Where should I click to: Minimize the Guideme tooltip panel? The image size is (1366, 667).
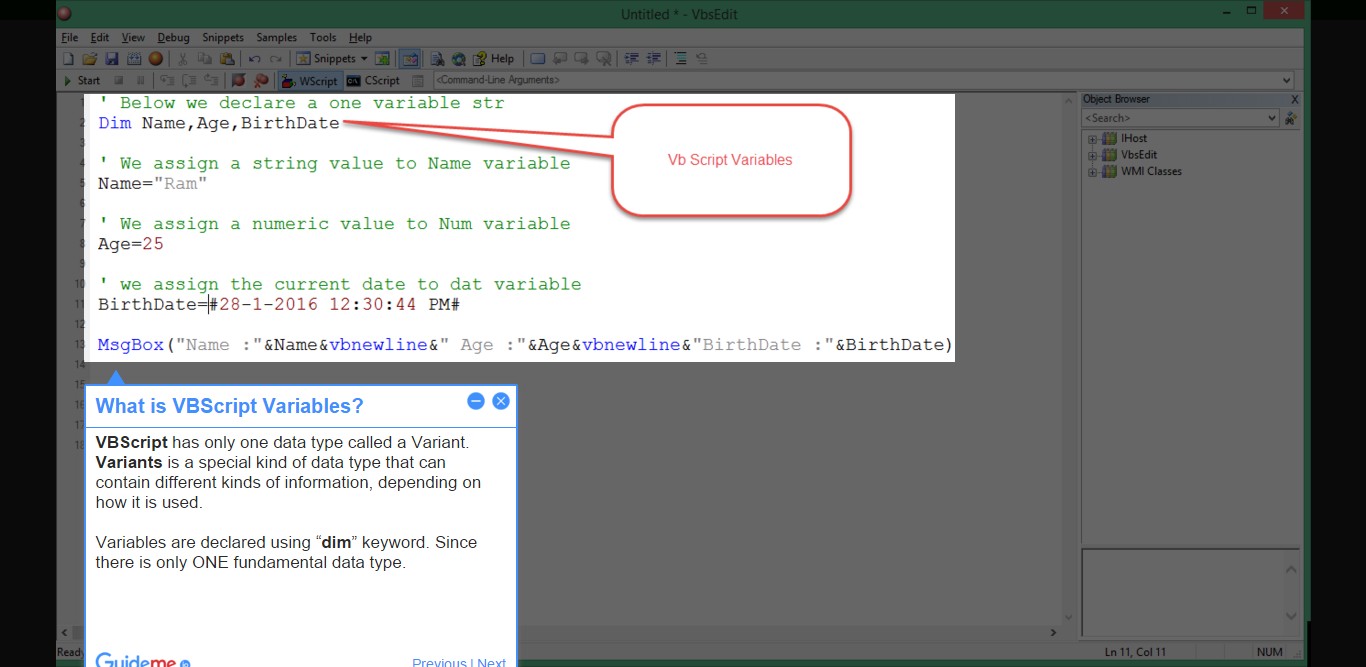click(x=476, y=401)
